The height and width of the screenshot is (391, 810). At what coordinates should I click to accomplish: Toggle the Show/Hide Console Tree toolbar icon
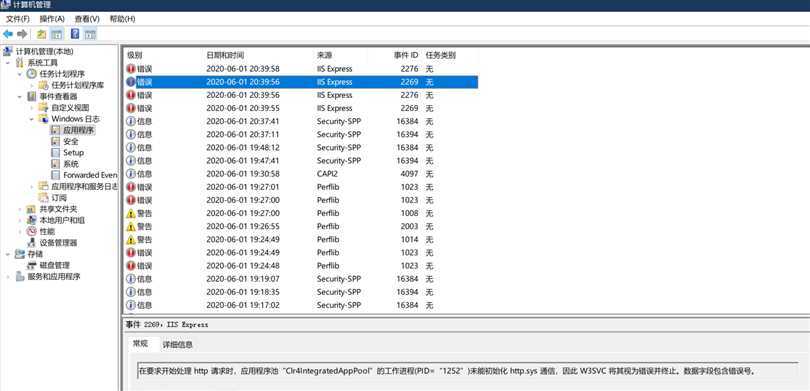coord(56,34)
